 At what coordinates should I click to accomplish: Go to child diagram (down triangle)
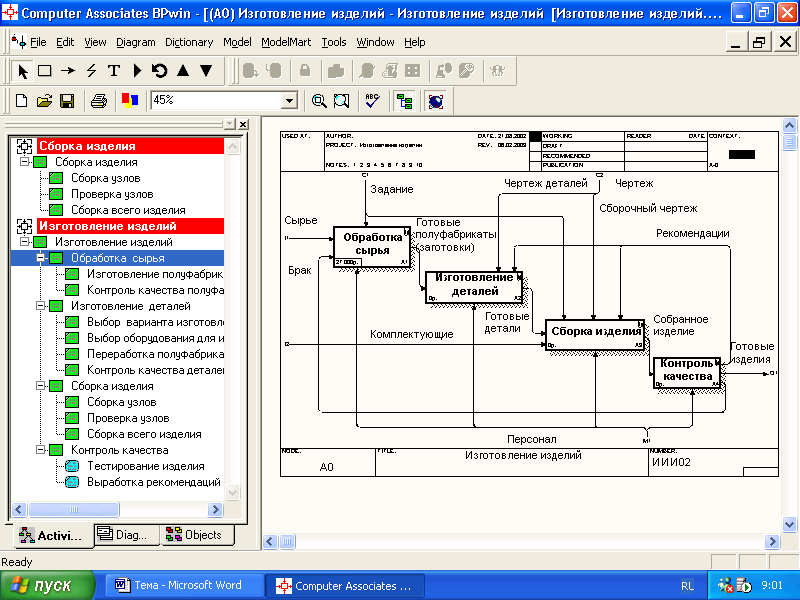(206, 71)
